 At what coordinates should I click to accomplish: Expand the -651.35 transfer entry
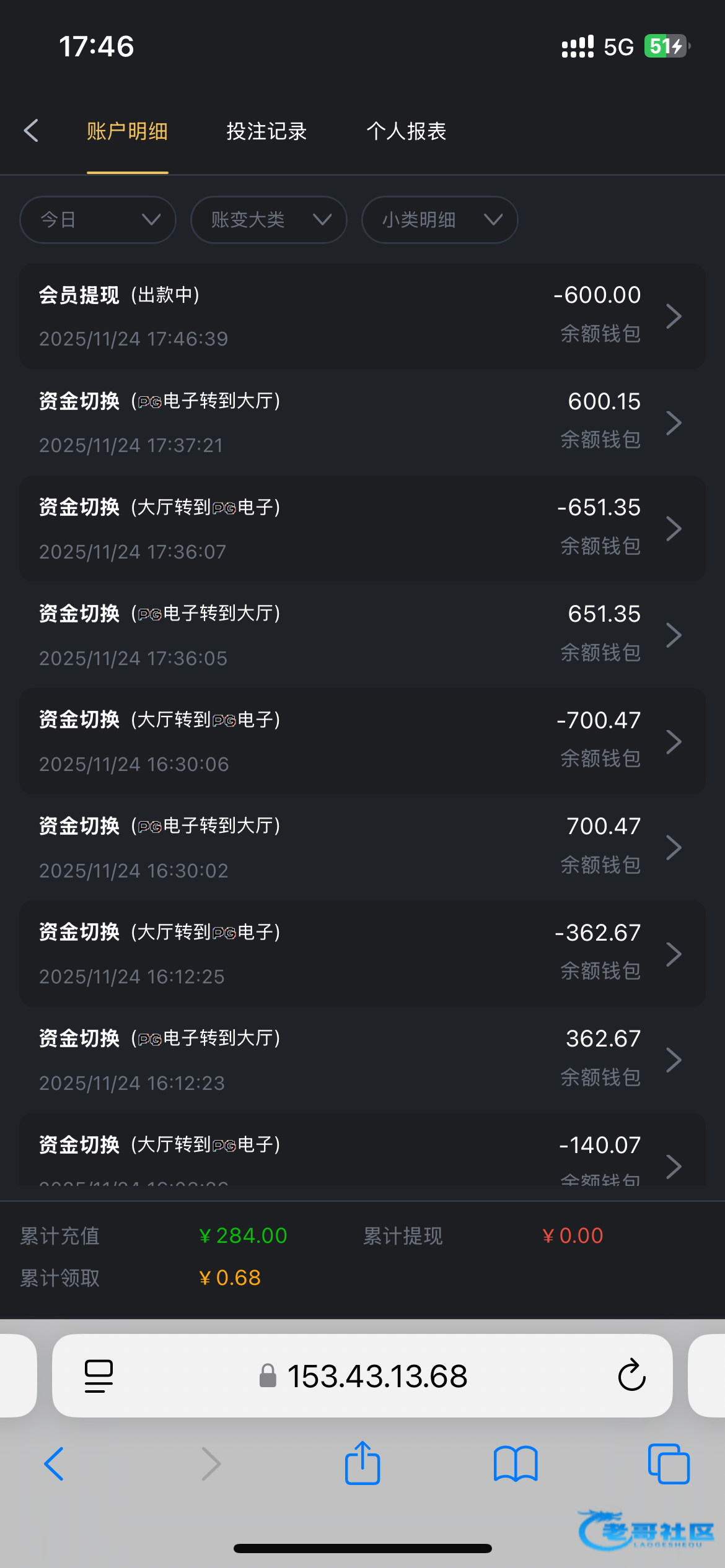[x=674, y=529]
